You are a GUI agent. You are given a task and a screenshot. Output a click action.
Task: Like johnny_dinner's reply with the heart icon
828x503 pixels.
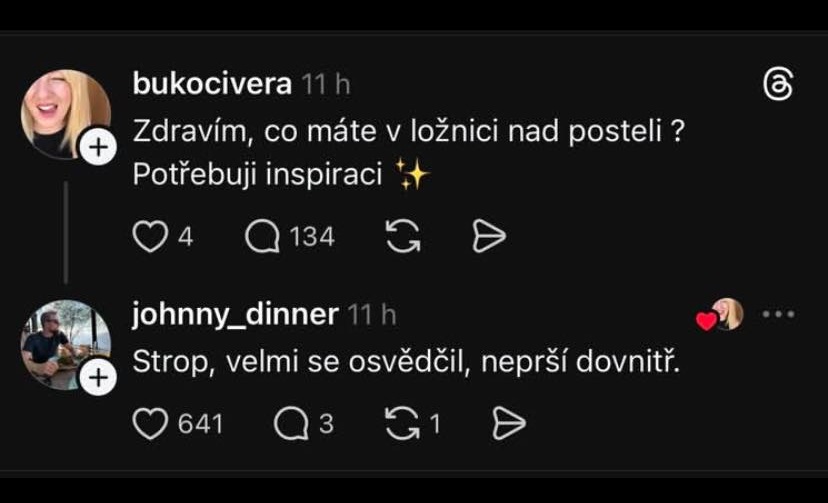click(x=150, y=424)
